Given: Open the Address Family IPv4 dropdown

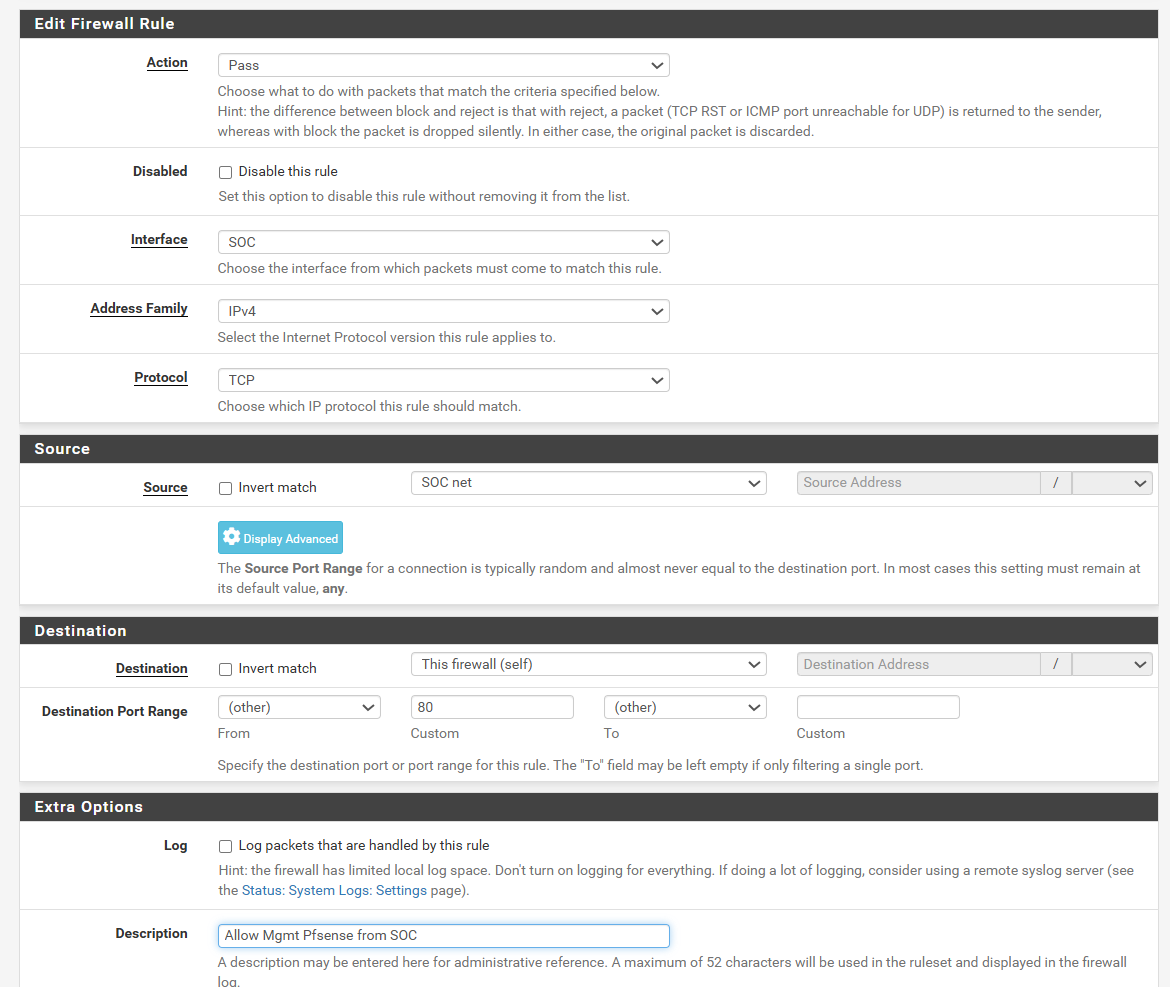Looking at the screenshot, I should point(443,311).
